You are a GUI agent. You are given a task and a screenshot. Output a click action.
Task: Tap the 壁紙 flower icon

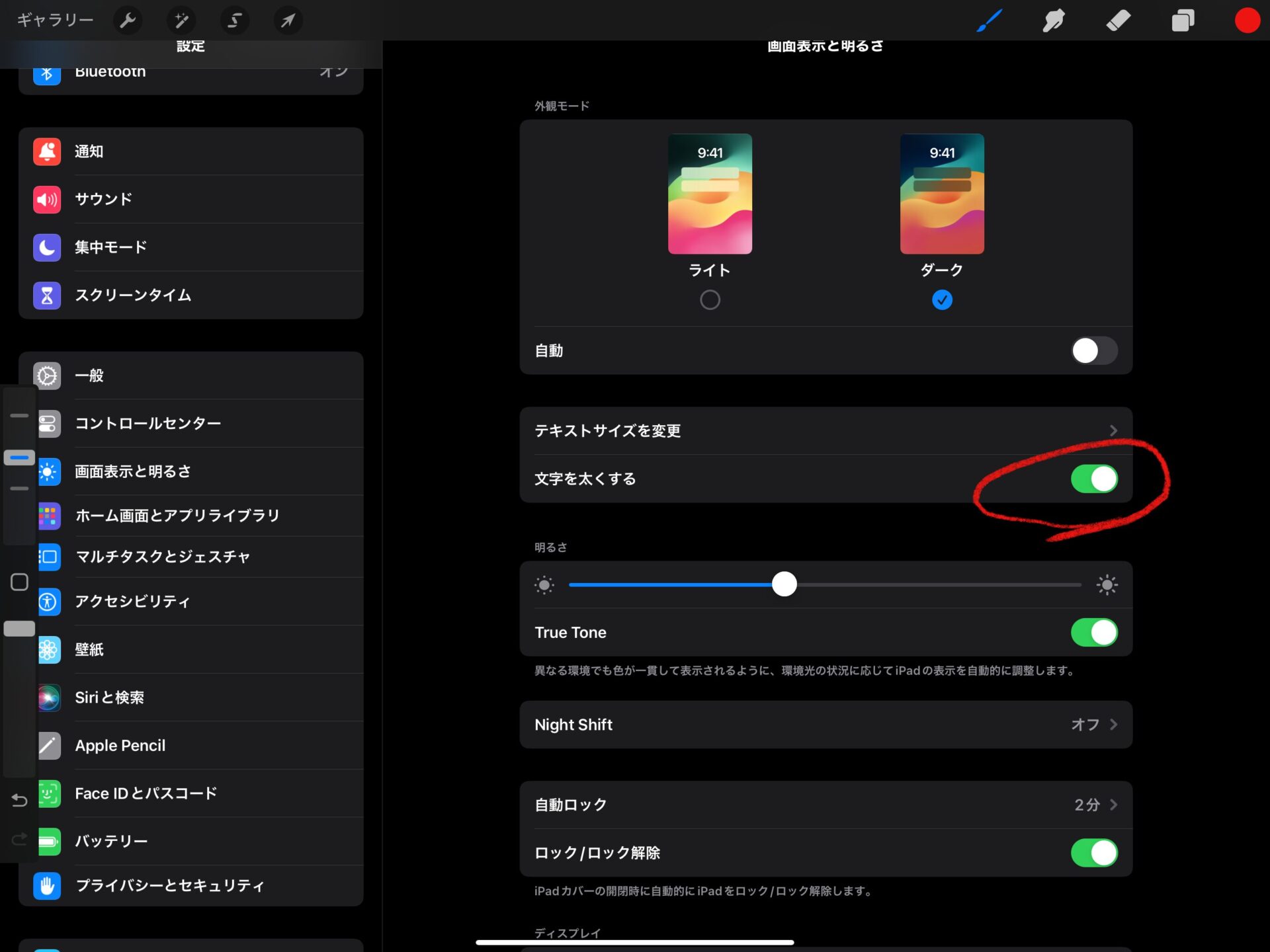click(49, 650)
